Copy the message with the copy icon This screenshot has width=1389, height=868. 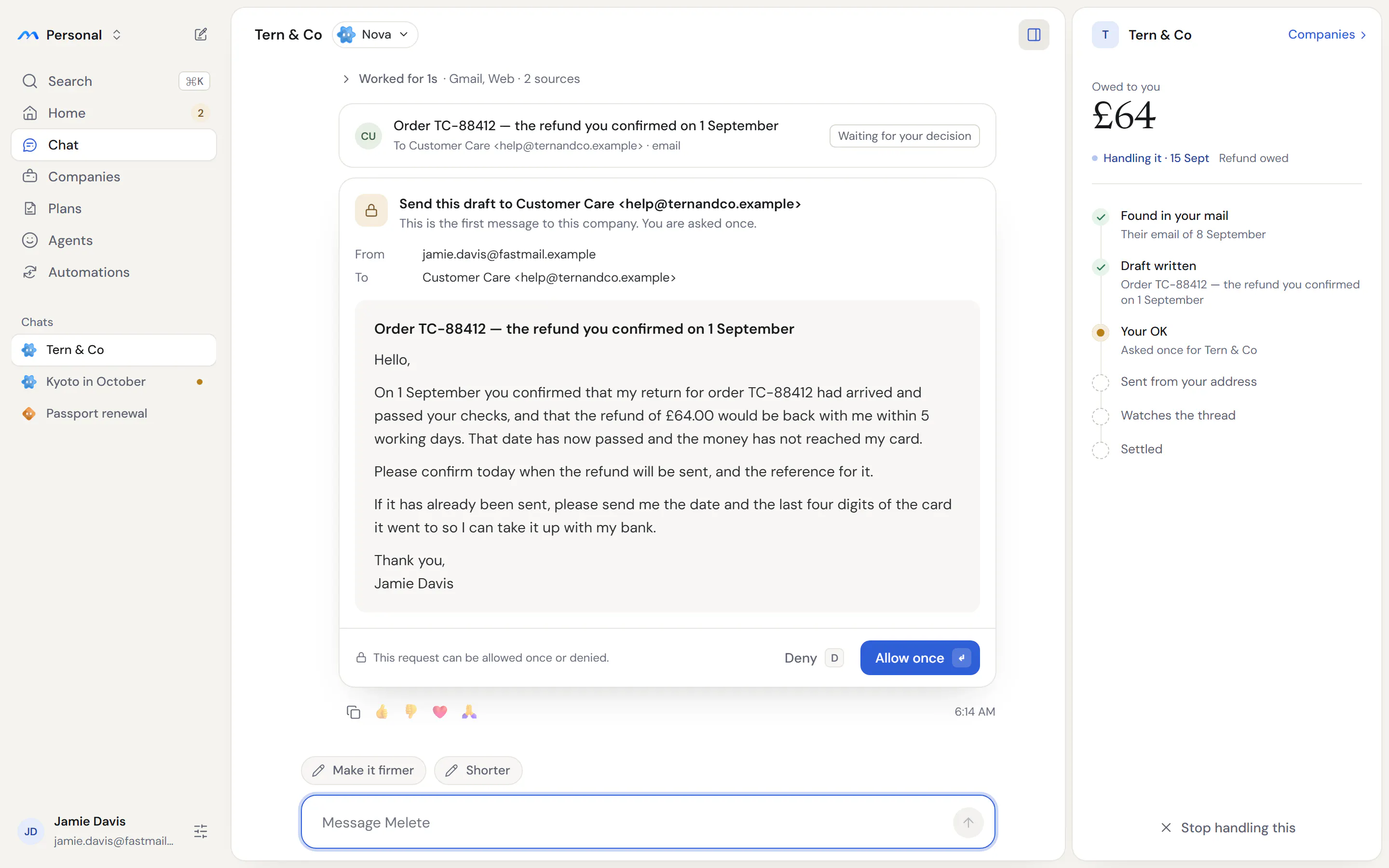point(353,712)
